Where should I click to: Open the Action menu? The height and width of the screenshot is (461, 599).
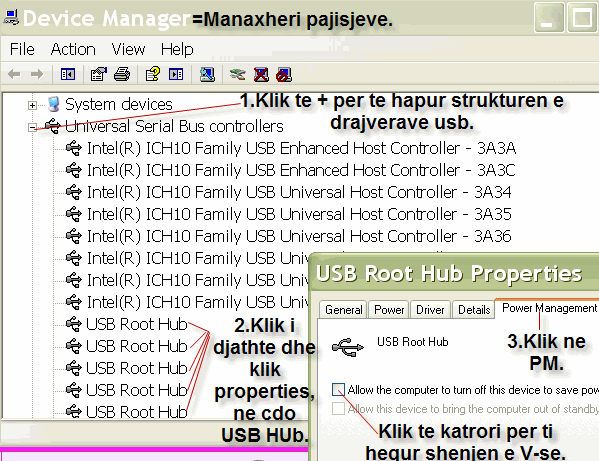click(x=73, y=49)
